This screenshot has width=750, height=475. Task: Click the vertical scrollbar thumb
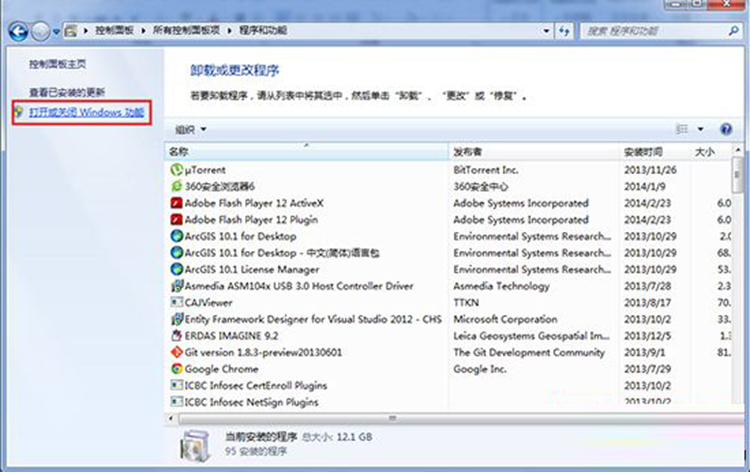pyautogui.click(x=738, y=175)
